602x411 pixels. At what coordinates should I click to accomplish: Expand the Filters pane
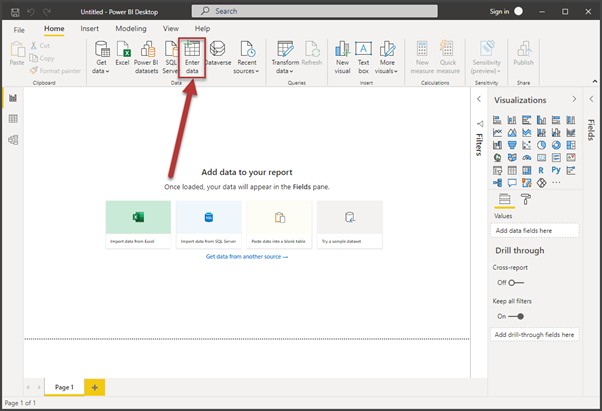click(479, 99)
